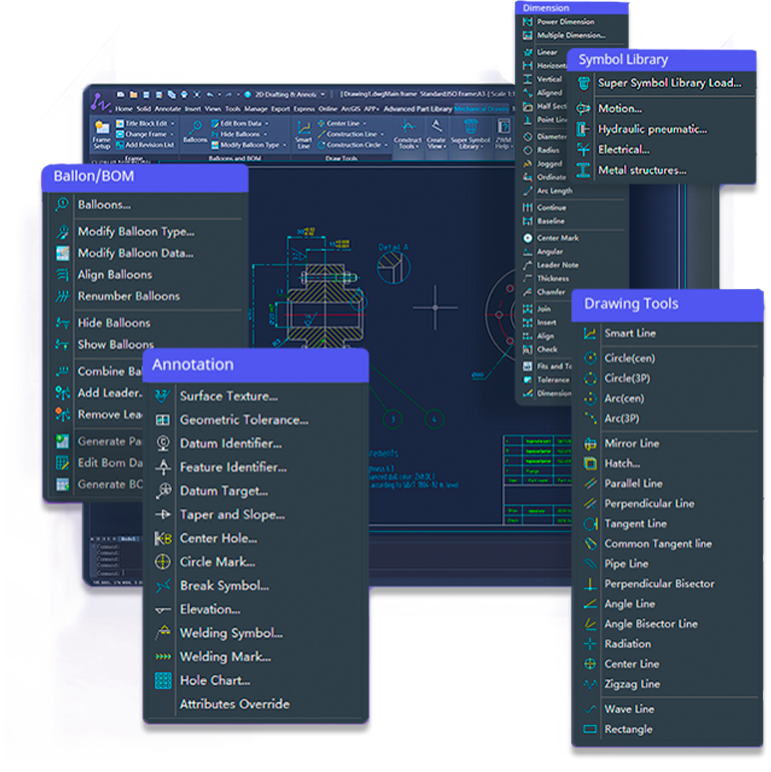Image resolution: width=771 pixels, height=772 pixels.
Task: Click the Surface Texture icon in Annotation menu
Action: pos(162,396)
